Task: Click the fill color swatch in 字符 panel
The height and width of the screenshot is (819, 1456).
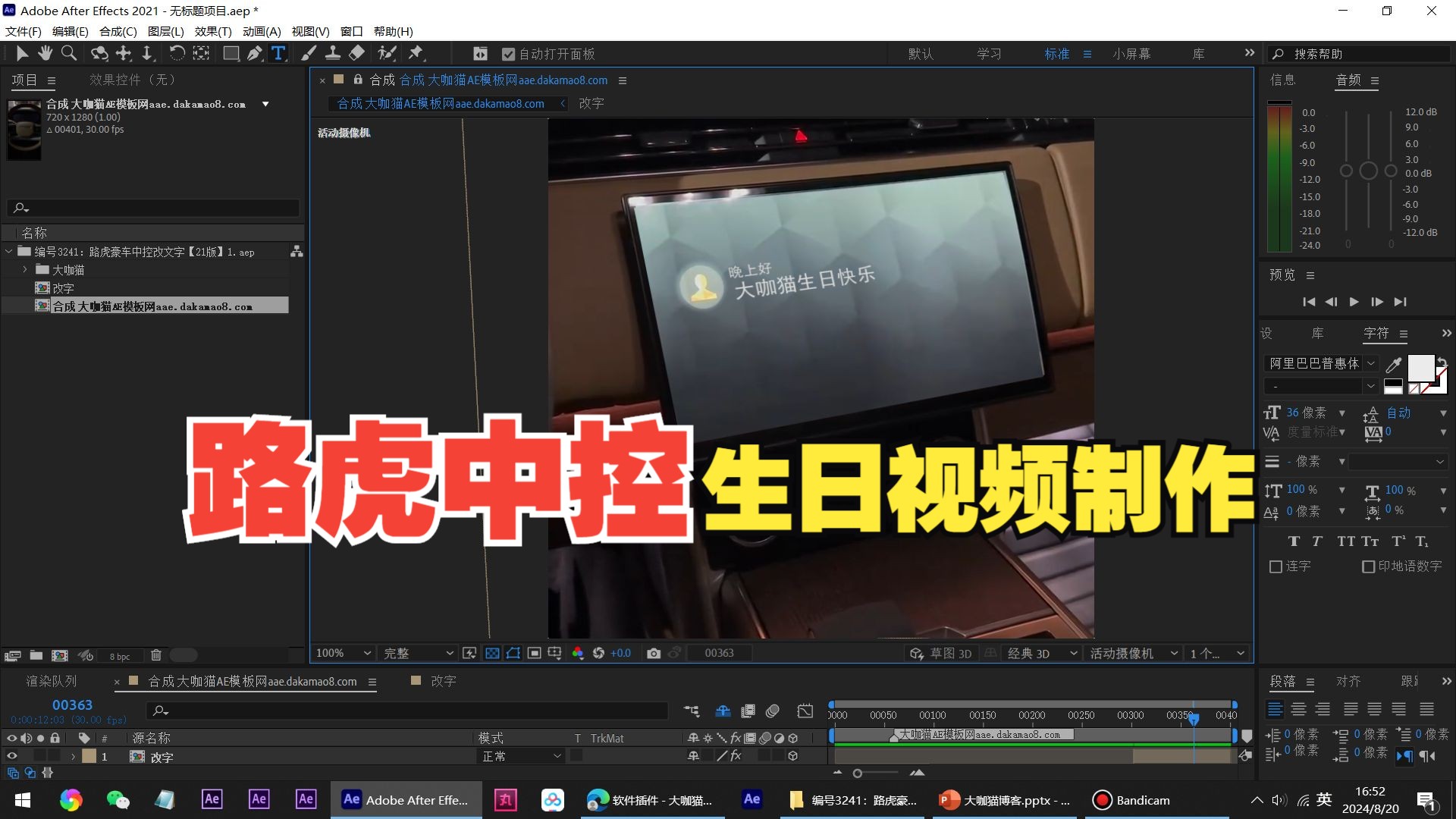Action: 1421,368
